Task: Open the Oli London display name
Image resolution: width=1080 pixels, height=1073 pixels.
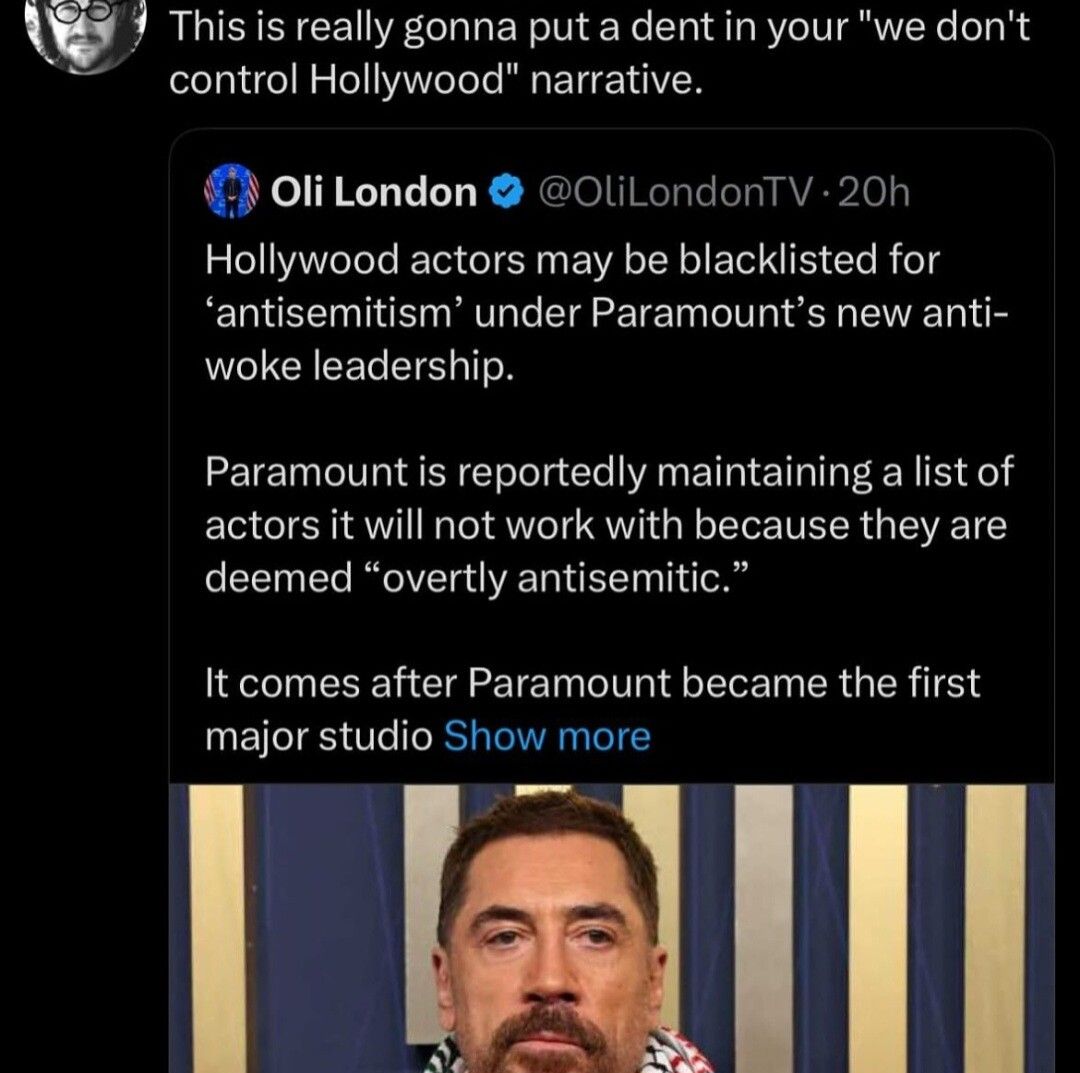Action: click(374, 191)
